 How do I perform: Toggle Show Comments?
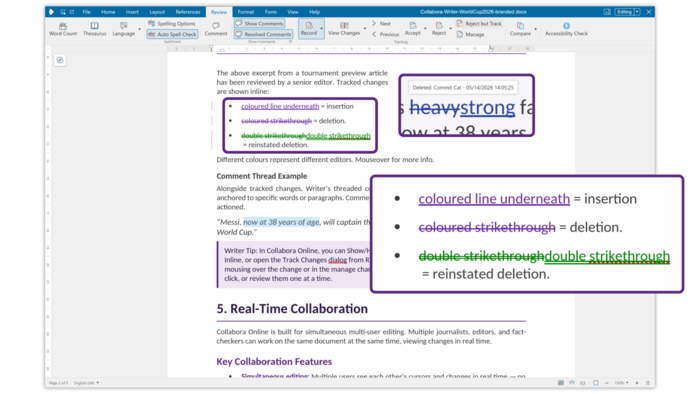click(259, 24)
